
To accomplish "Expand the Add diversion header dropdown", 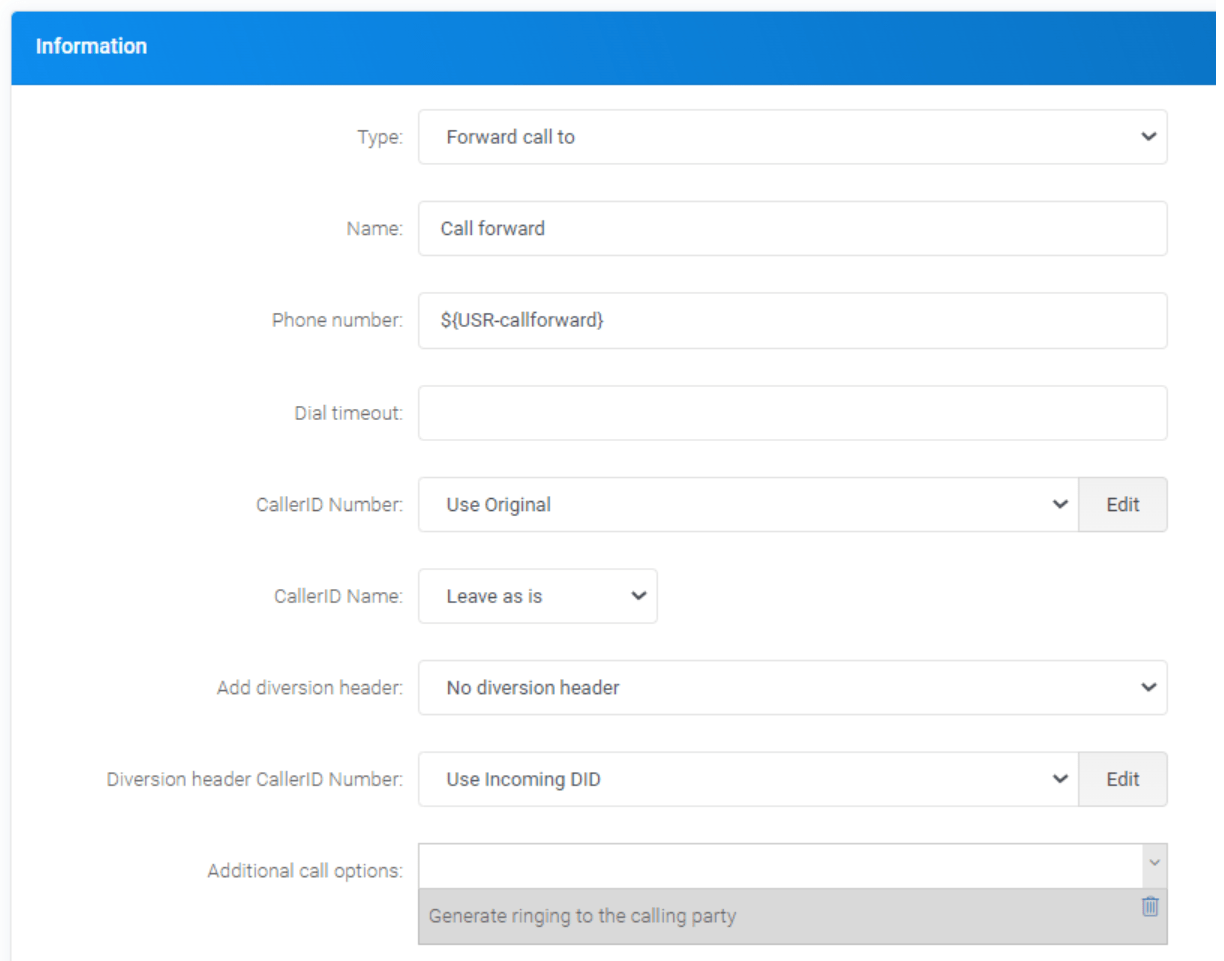I will pyautogui.click(x=791, y=688).
